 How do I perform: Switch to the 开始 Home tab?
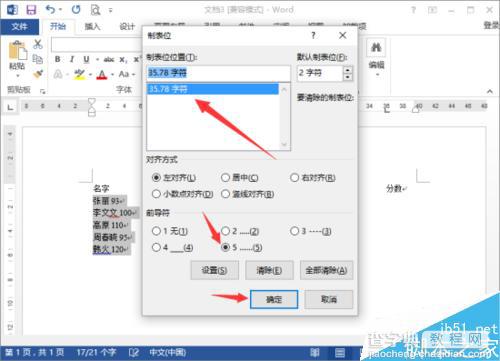pos(58,27)
